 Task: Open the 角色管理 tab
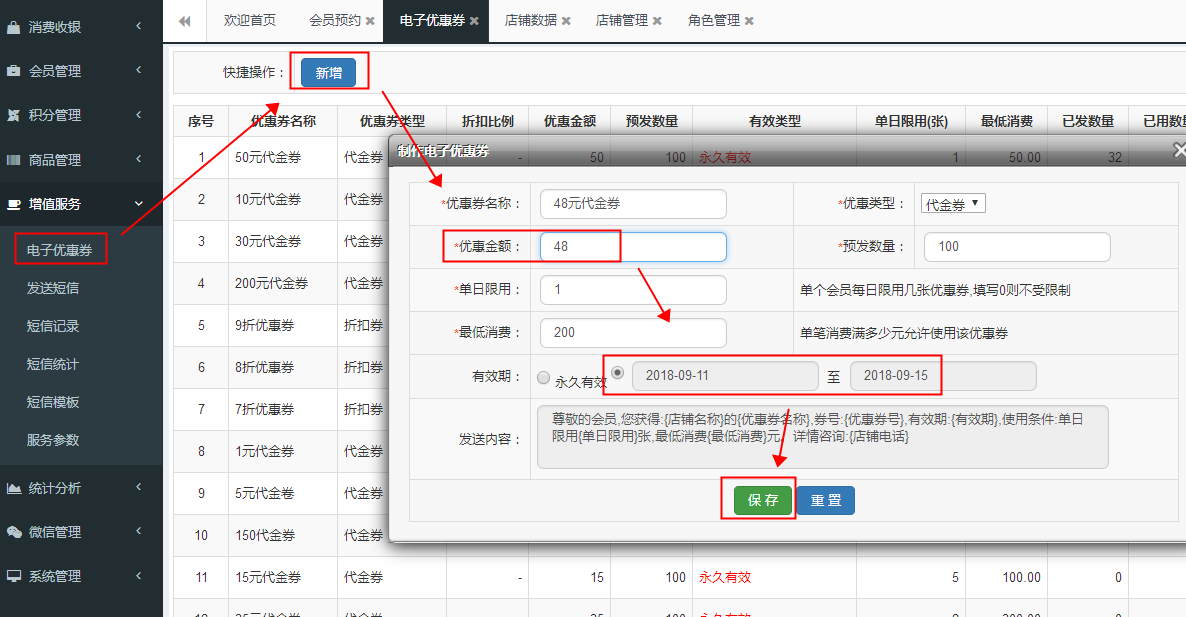coord(714,20)
